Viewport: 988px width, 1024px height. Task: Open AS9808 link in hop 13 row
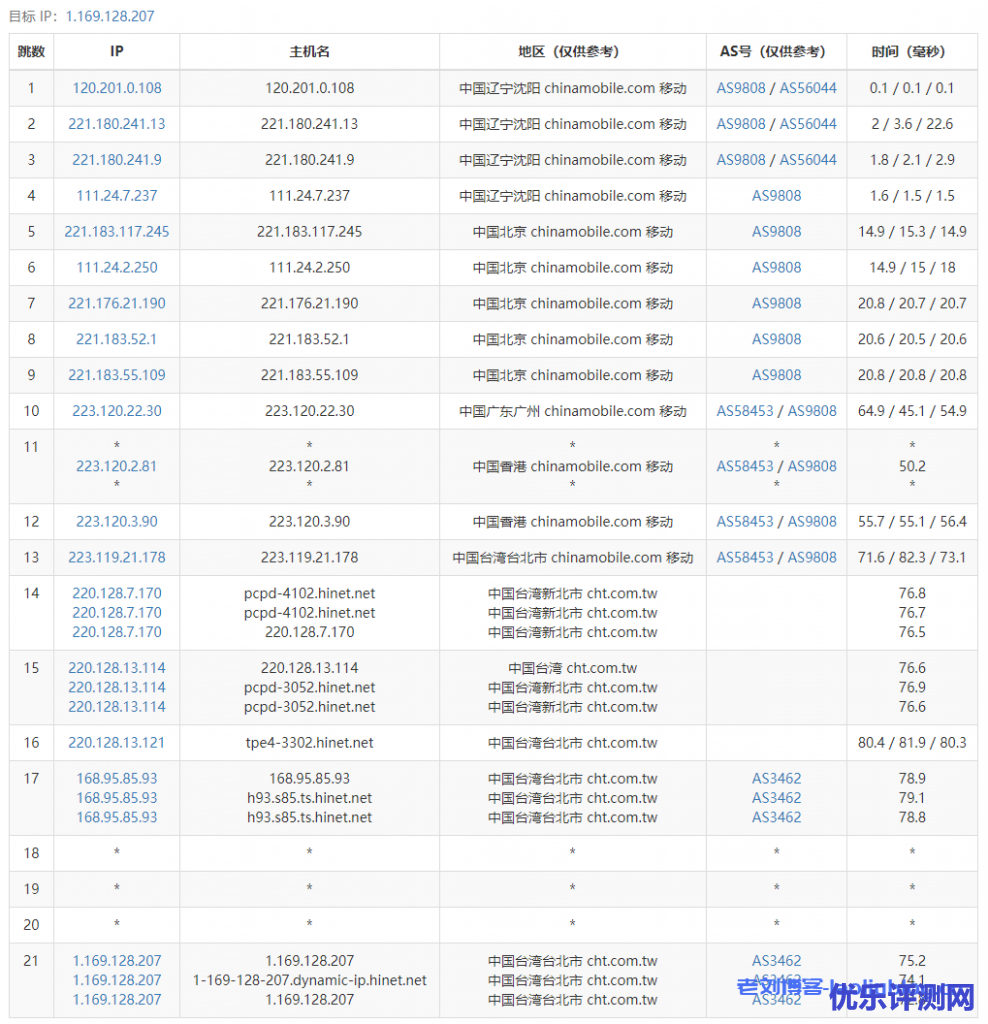coord(812,557)
